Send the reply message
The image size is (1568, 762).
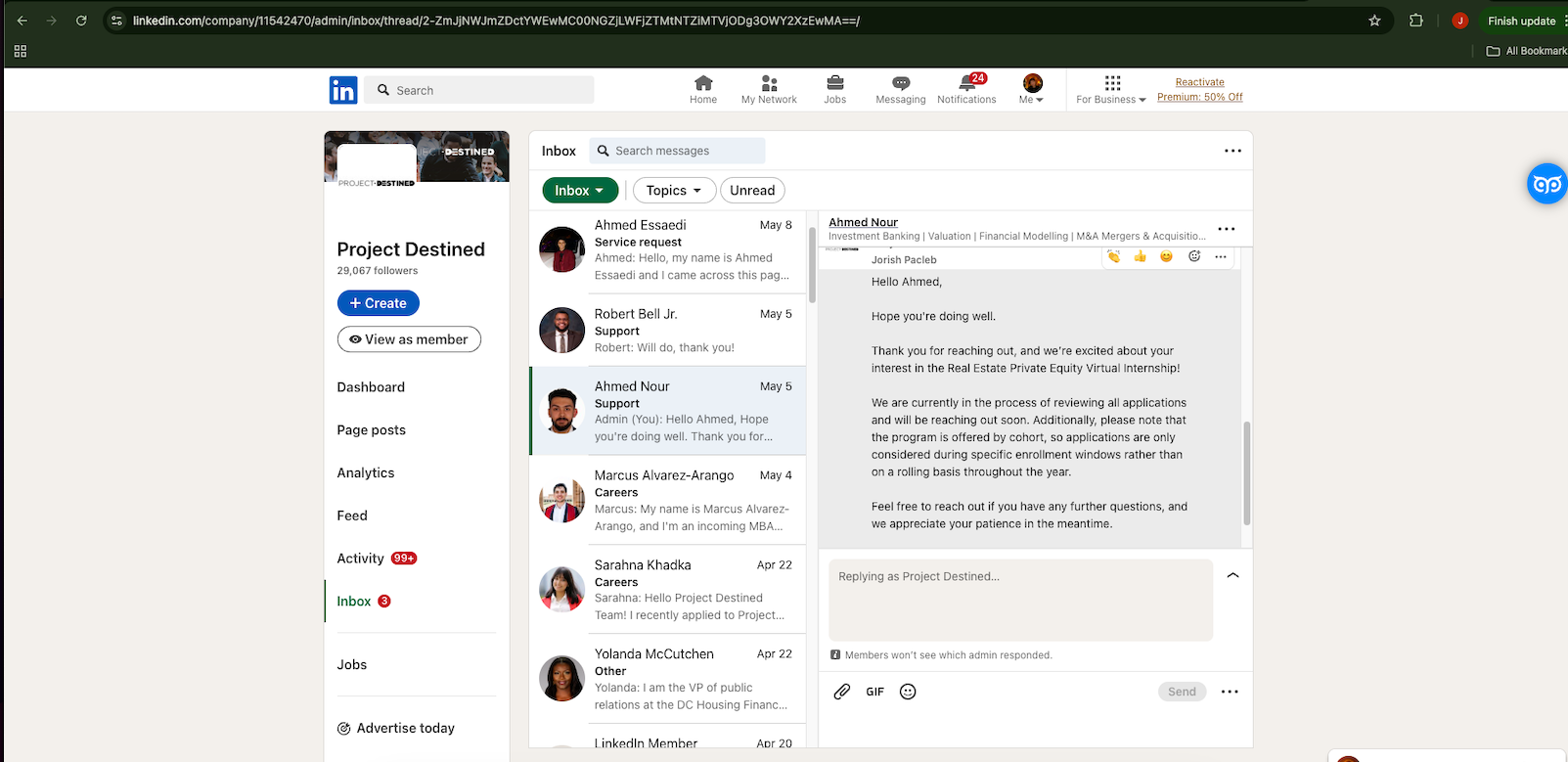click(x=1182, y=692)
